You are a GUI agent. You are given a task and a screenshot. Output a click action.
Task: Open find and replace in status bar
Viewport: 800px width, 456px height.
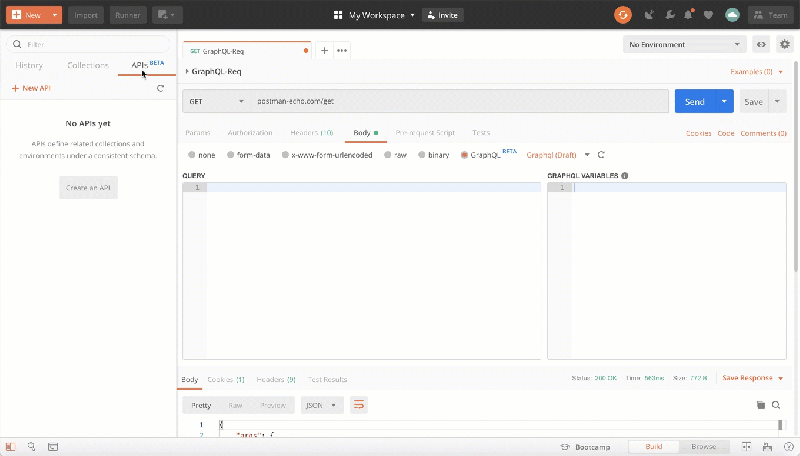tap(31, 446)
